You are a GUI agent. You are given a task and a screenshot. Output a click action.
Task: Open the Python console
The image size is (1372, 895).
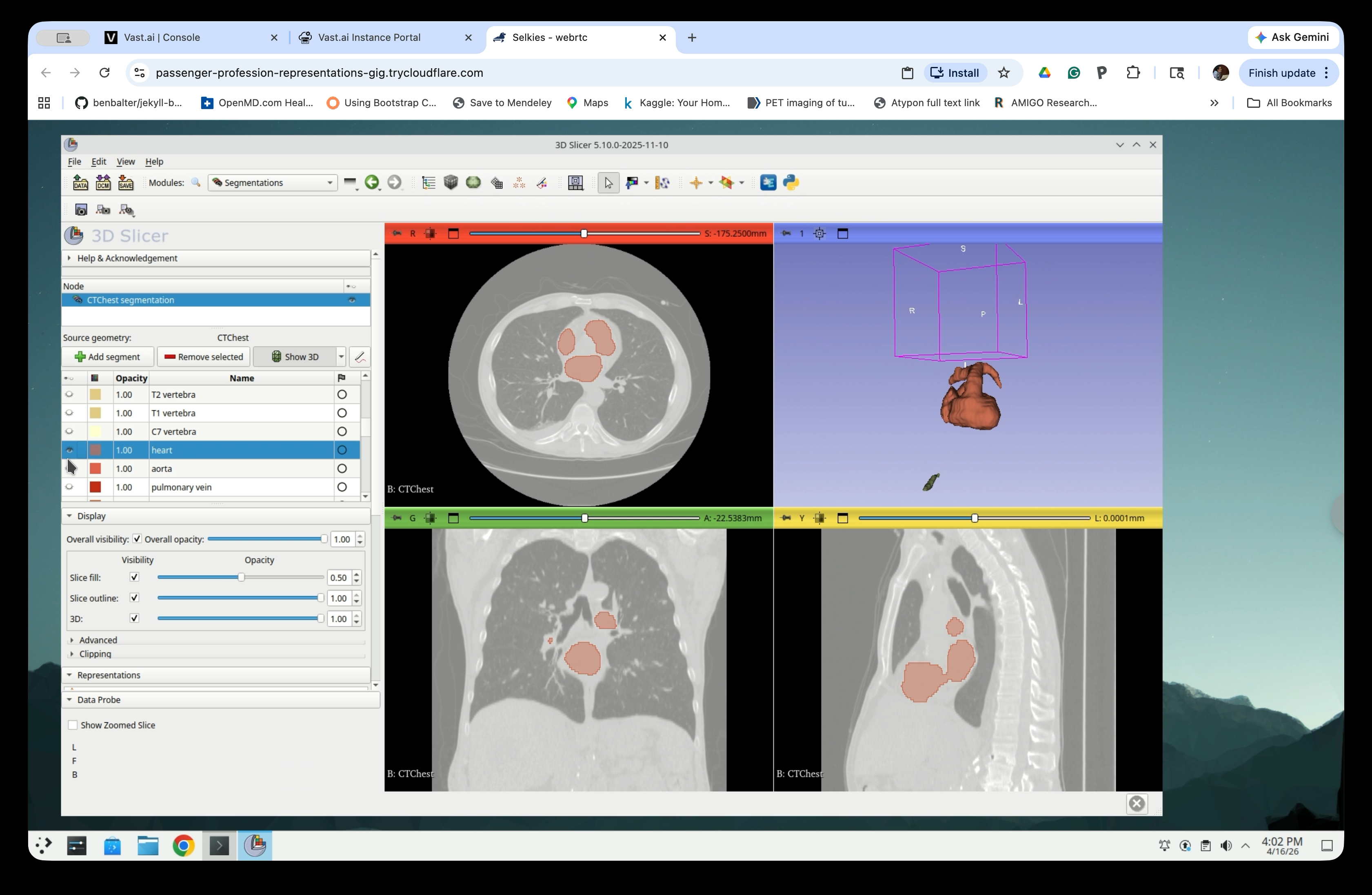[x=792, y=183]
